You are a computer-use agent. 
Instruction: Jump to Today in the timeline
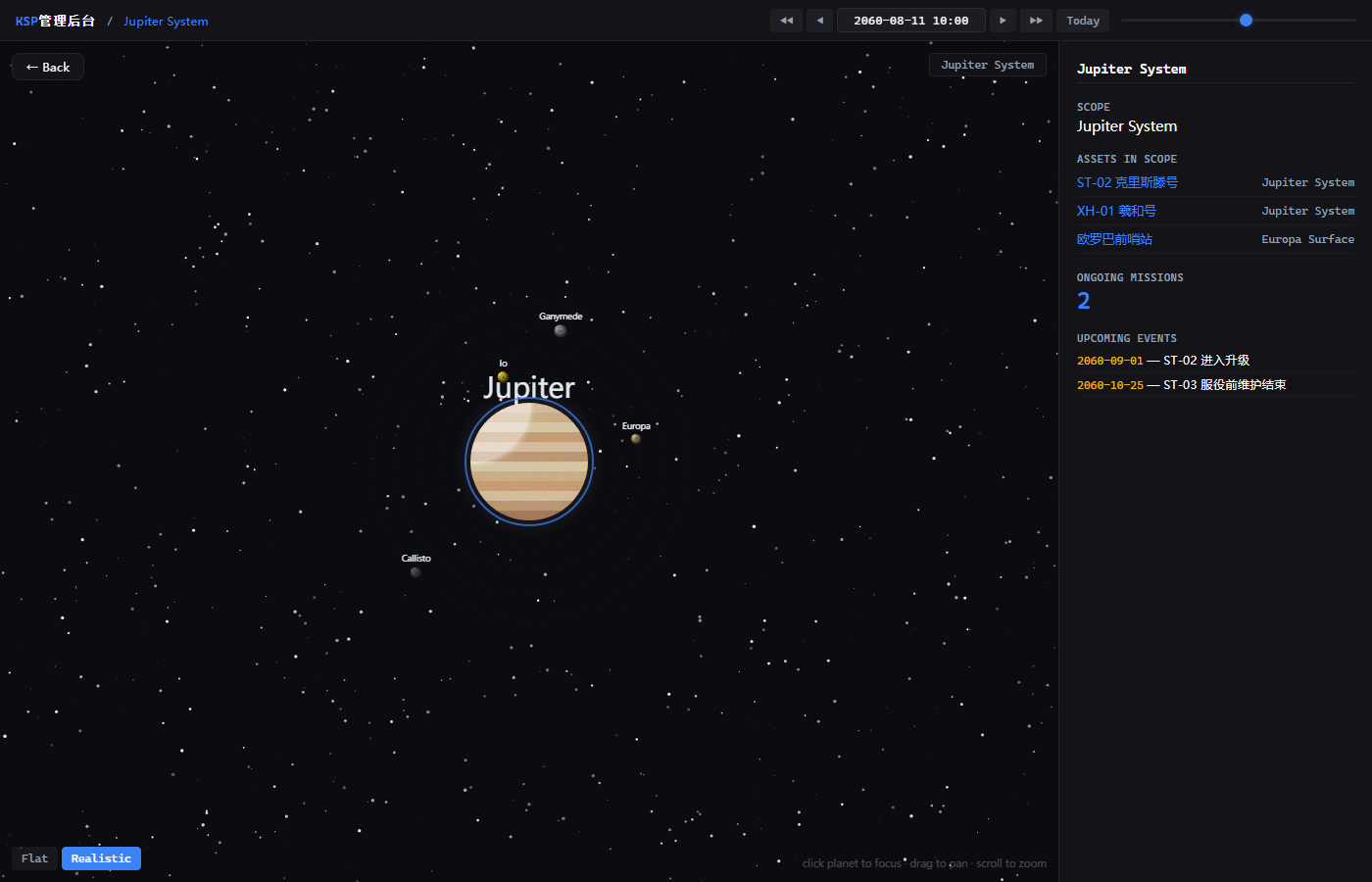[1083, 21]
